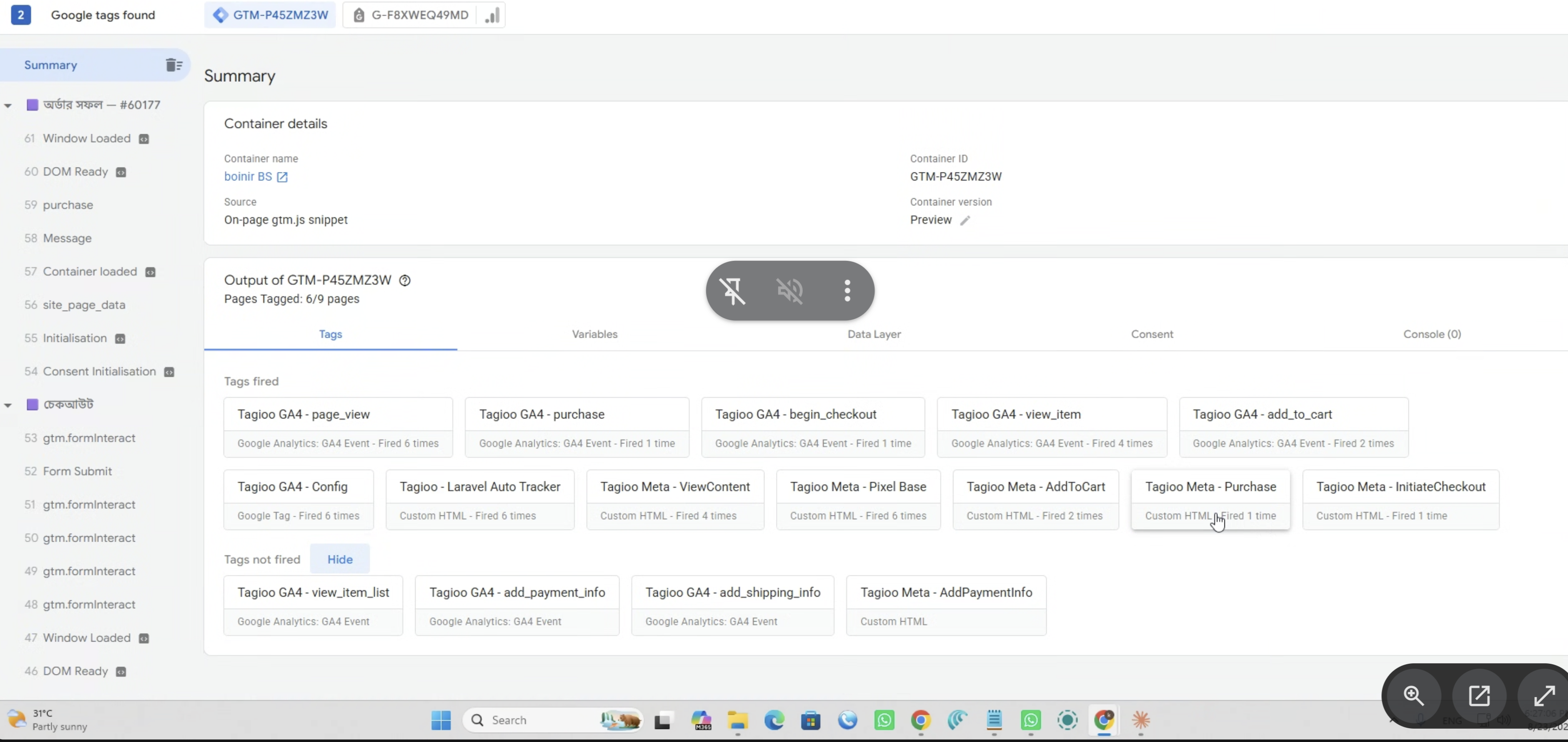Open Microsoft Store from the taskbar
The height and width of the screenshot is (742, 1568).
coord(810,720)
